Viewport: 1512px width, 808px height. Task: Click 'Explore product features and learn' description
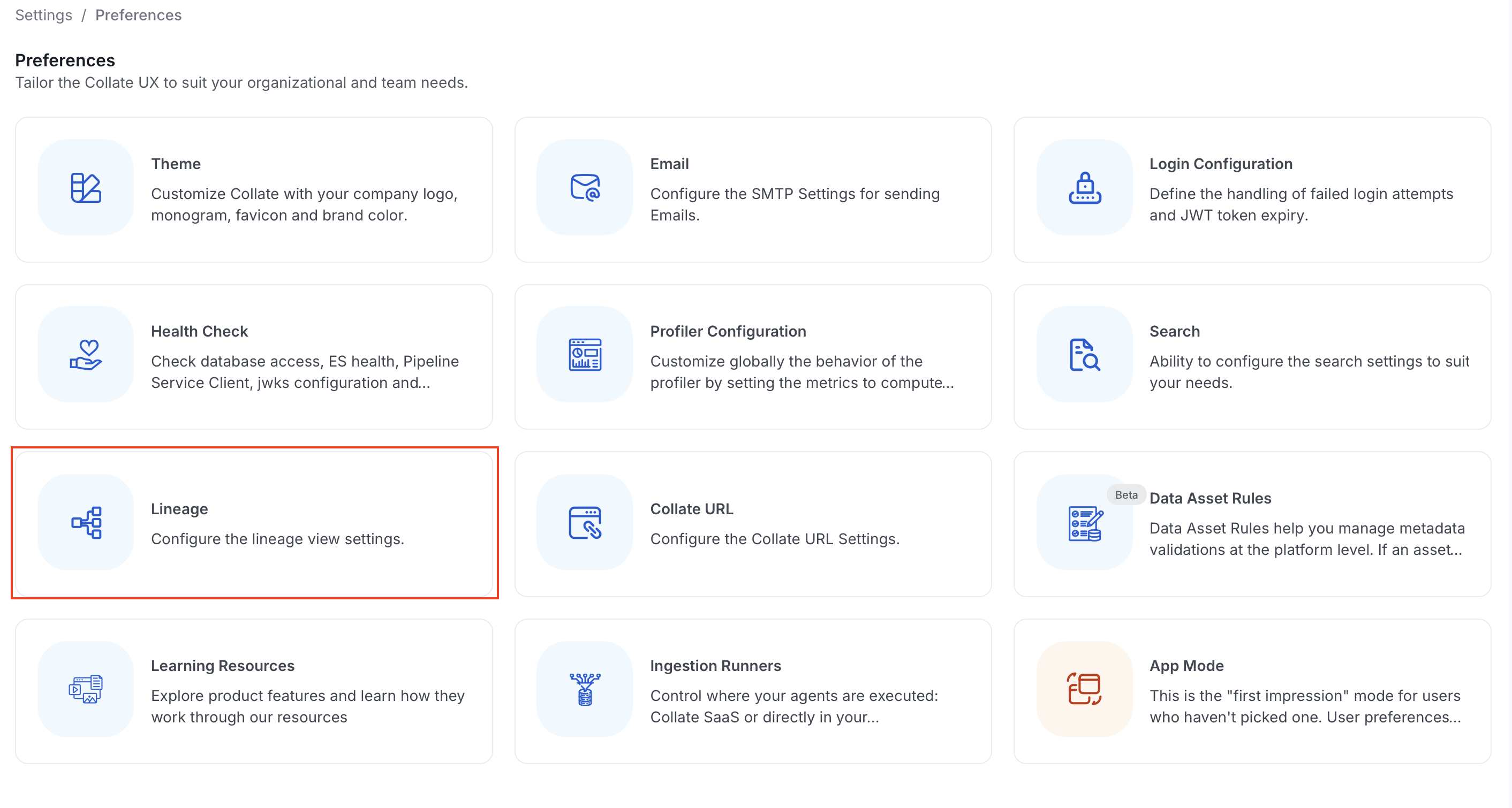click(307, 706)
